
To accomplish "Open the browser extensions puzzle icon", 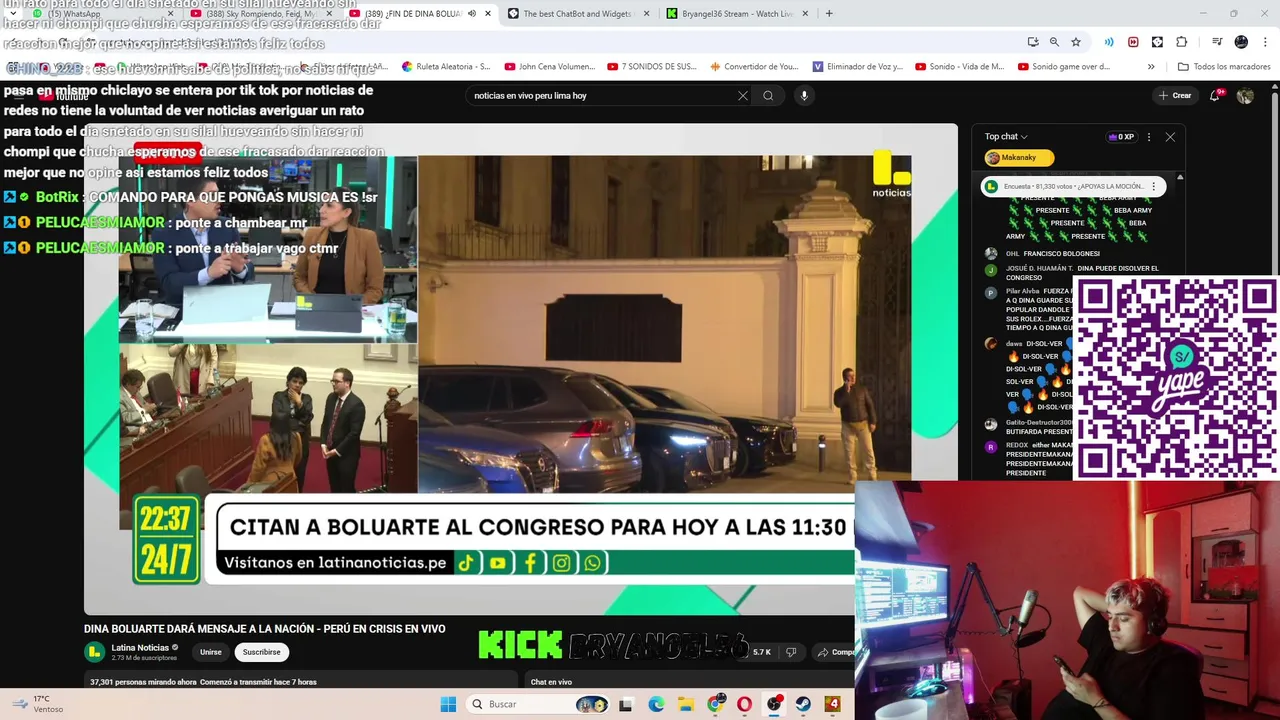I will [x=1181, y=42].
